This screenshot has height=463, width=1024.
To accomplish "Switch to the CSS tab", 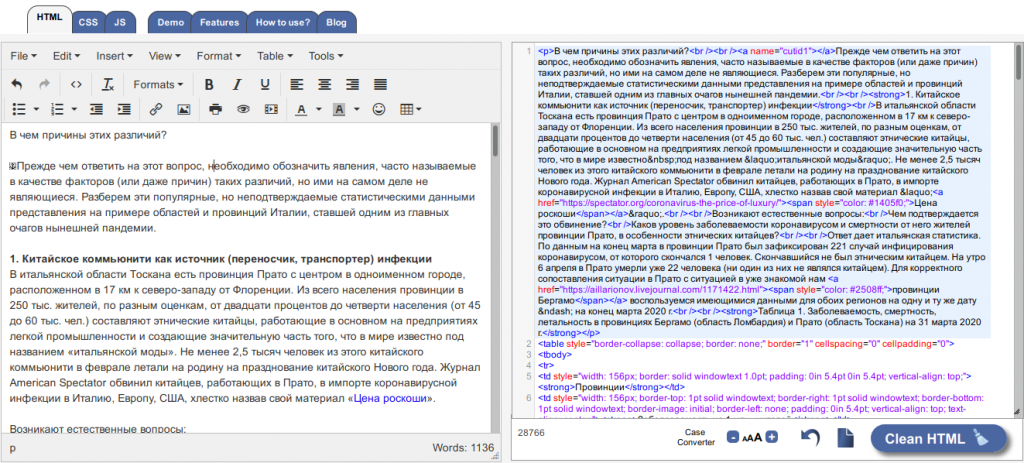I will click(x=88, y=22).
